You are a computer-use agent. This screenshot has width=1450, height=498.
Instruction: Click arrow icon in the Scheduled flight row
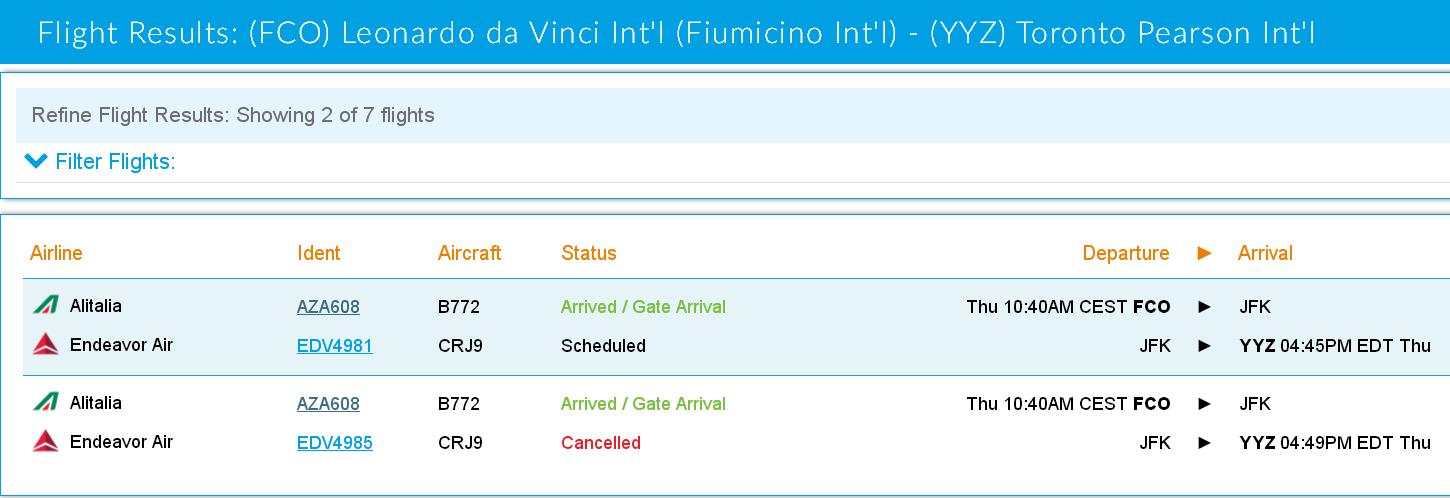coord(1204,346)
